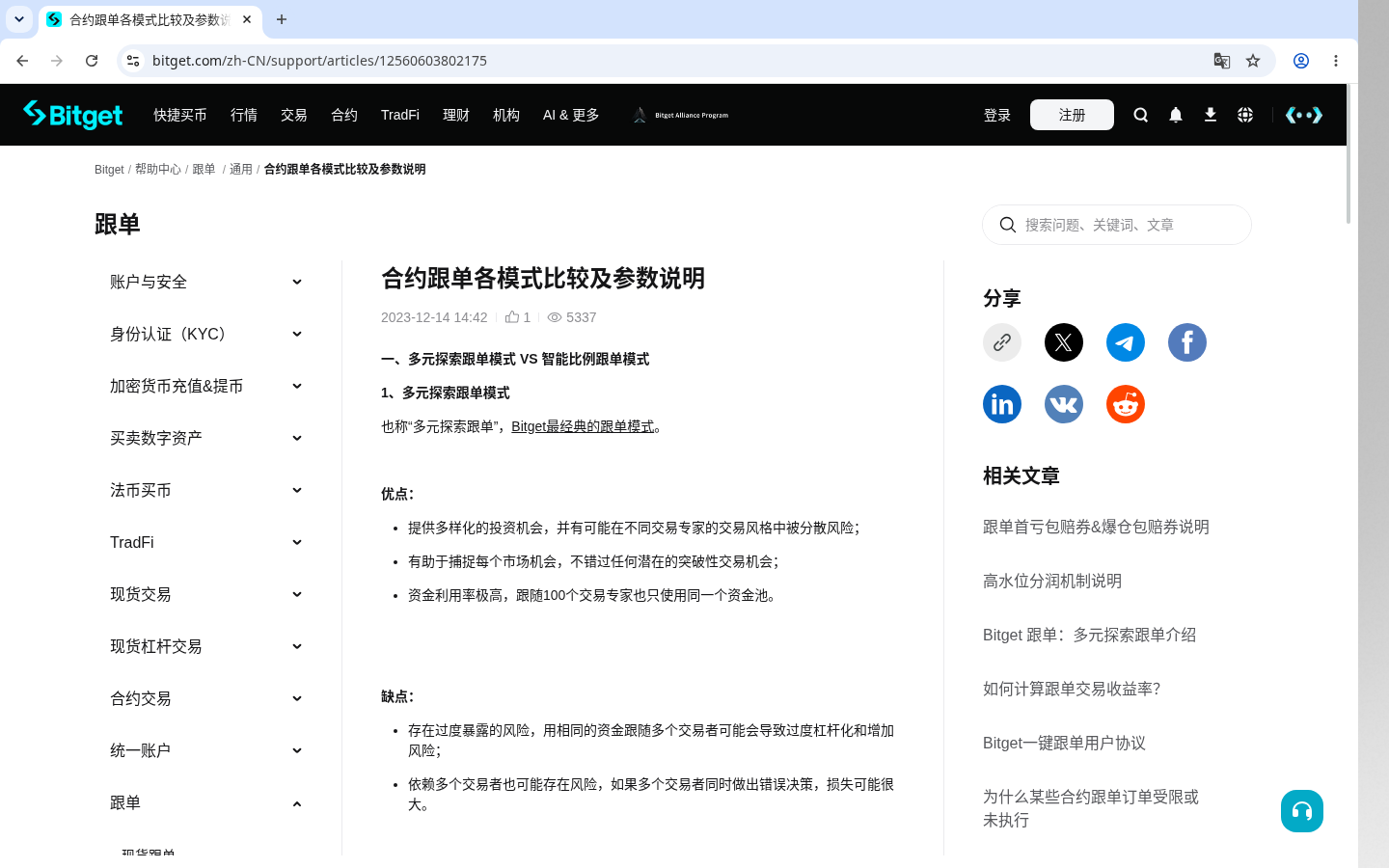1389x868 pixels.
Task: Share article on Telegram
Action: [1126, 342]
